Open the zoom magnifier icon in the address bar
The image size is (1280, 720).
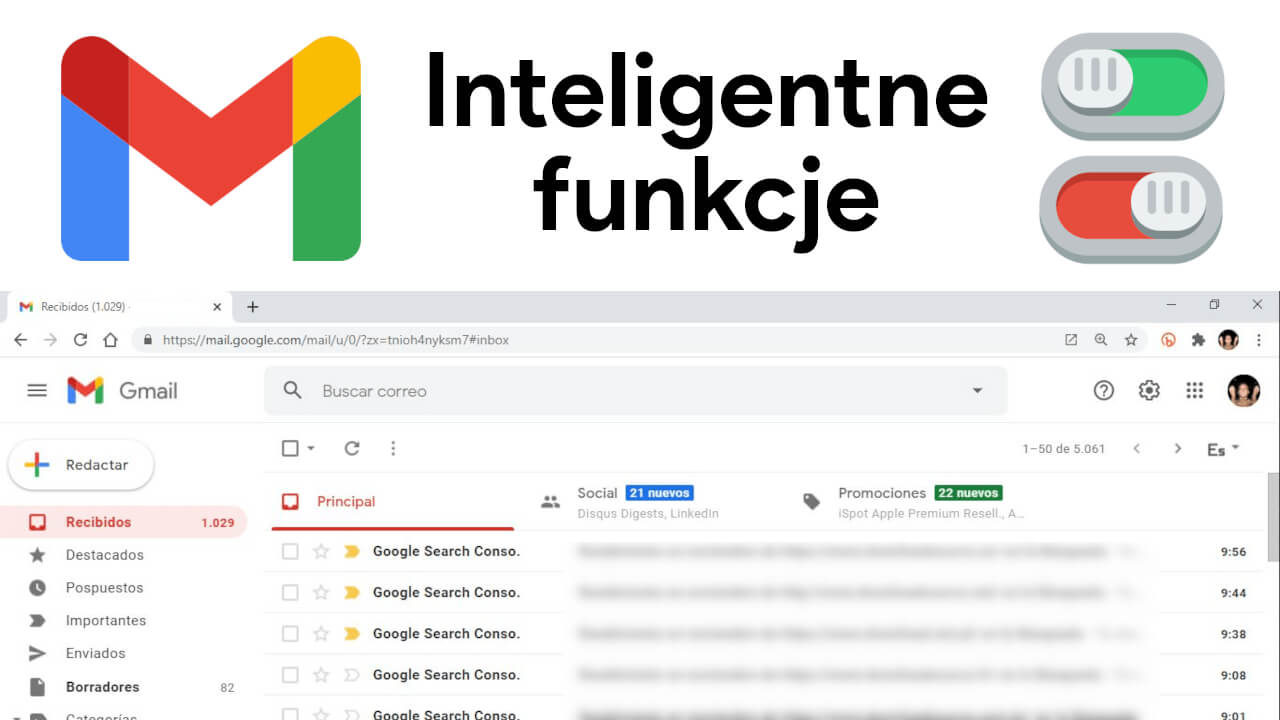tap(1101, 340)
